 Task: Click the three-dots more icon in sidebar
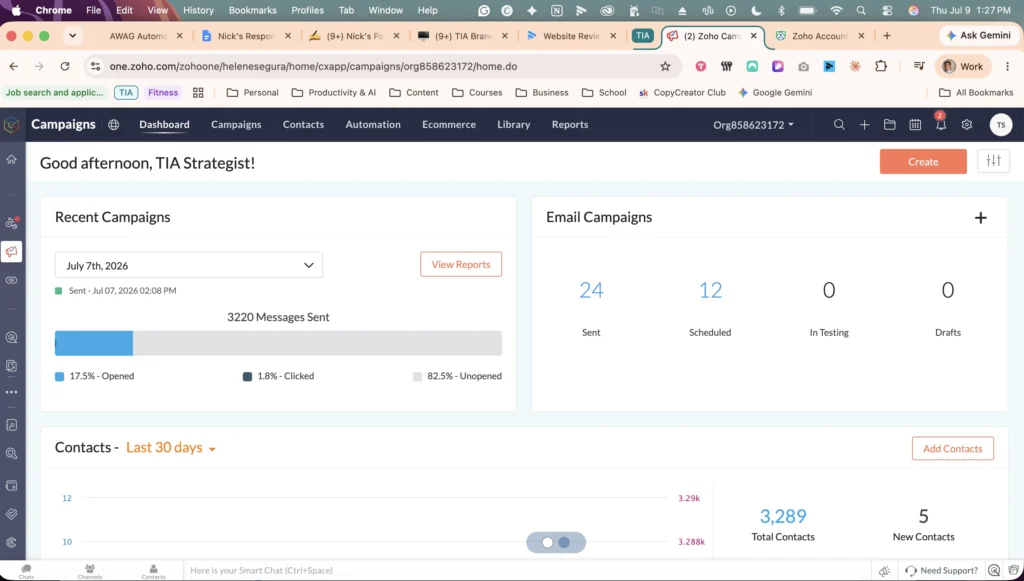(11, 392)
